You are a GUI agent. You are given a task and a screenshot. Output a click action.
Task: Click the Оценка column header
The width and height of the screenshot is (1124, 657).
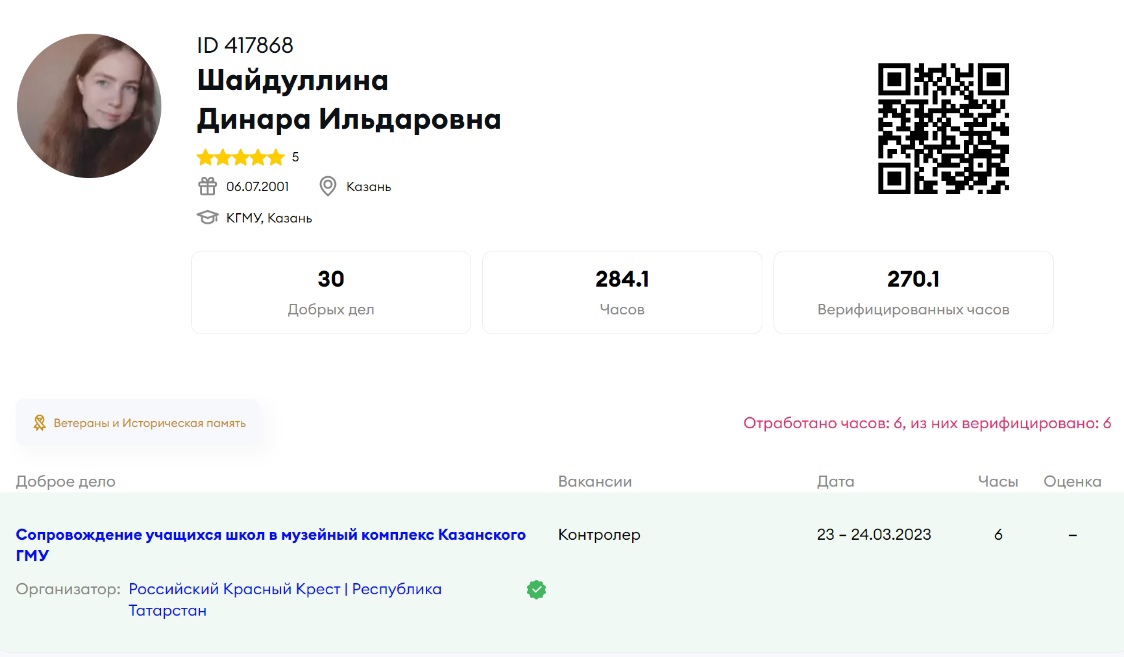pyautogui.click(x=1072, y=481)
